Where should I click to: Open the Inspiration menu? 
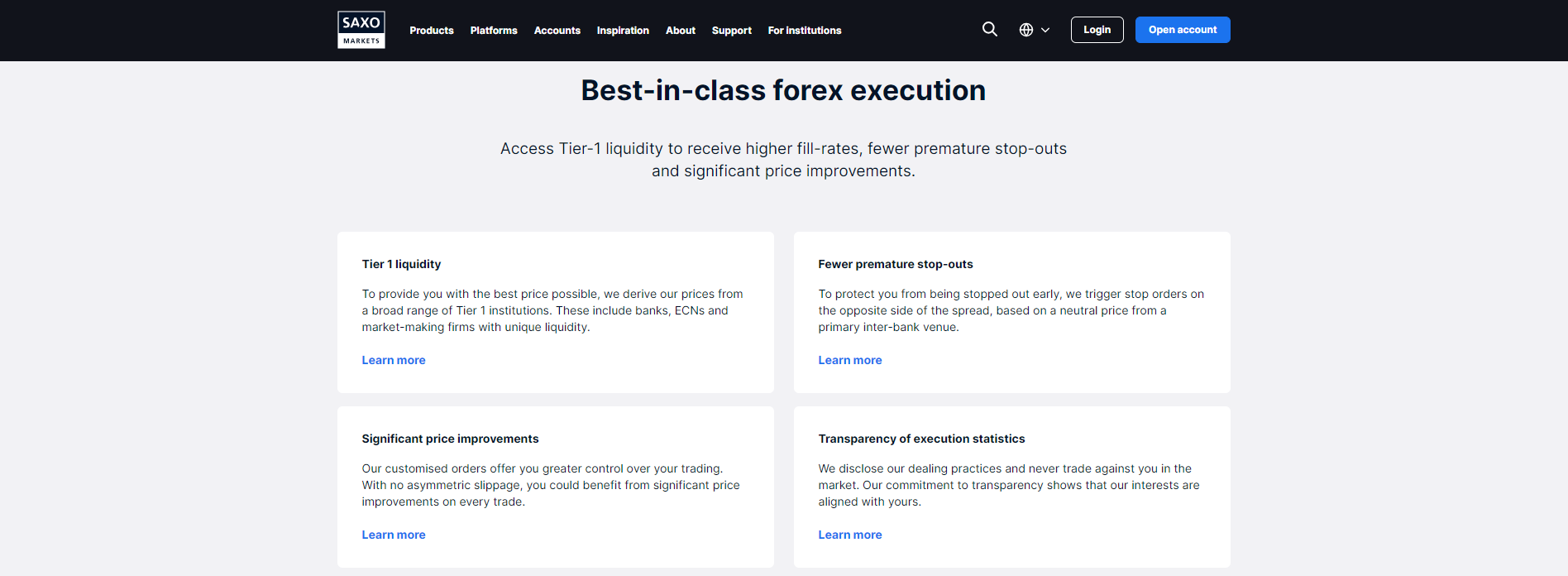pos(623,31)
